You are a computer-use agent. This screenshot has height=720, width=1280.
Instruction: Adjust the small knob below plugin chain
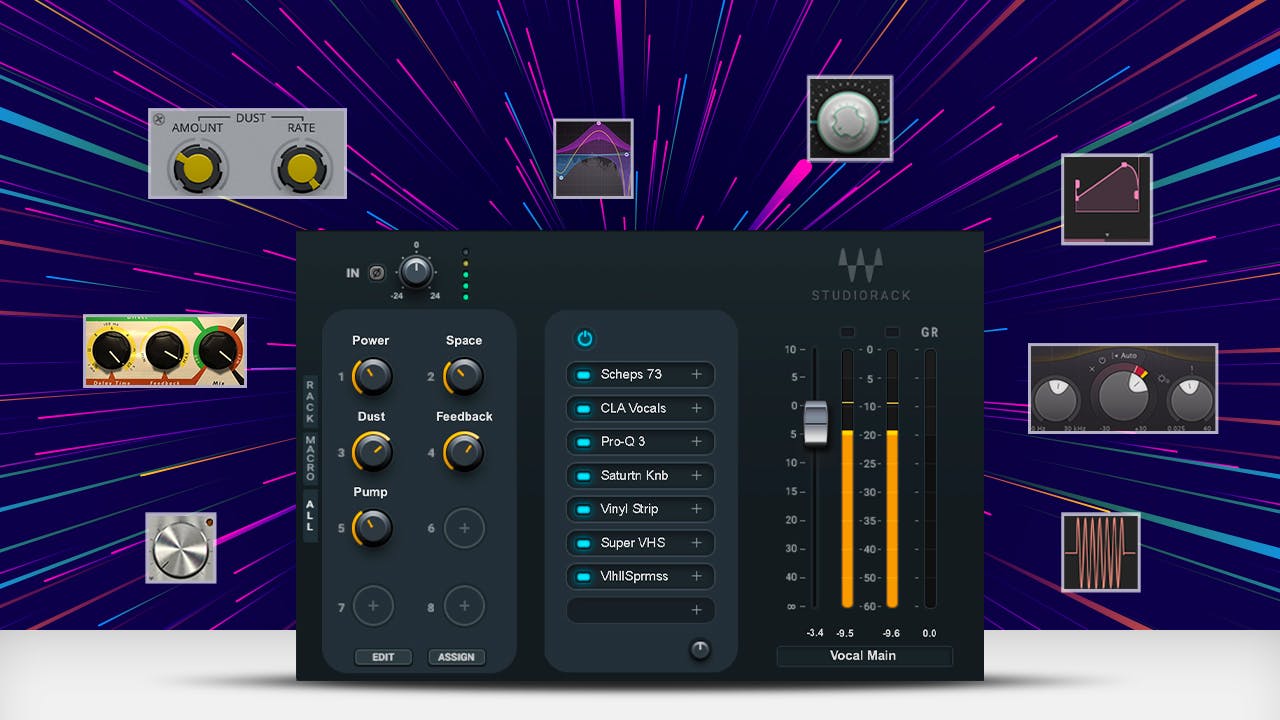(700, 650)
